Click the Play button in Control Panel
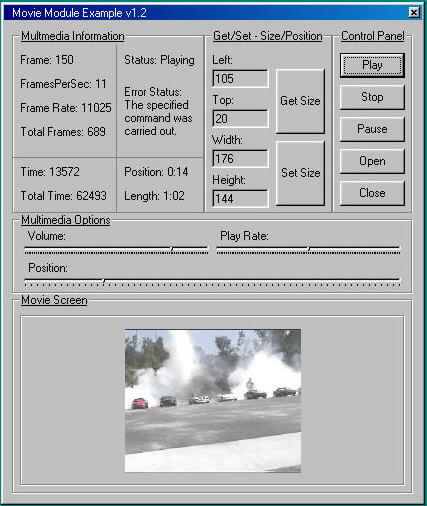Viewport: 427px width, 506px height. point(372,65)
